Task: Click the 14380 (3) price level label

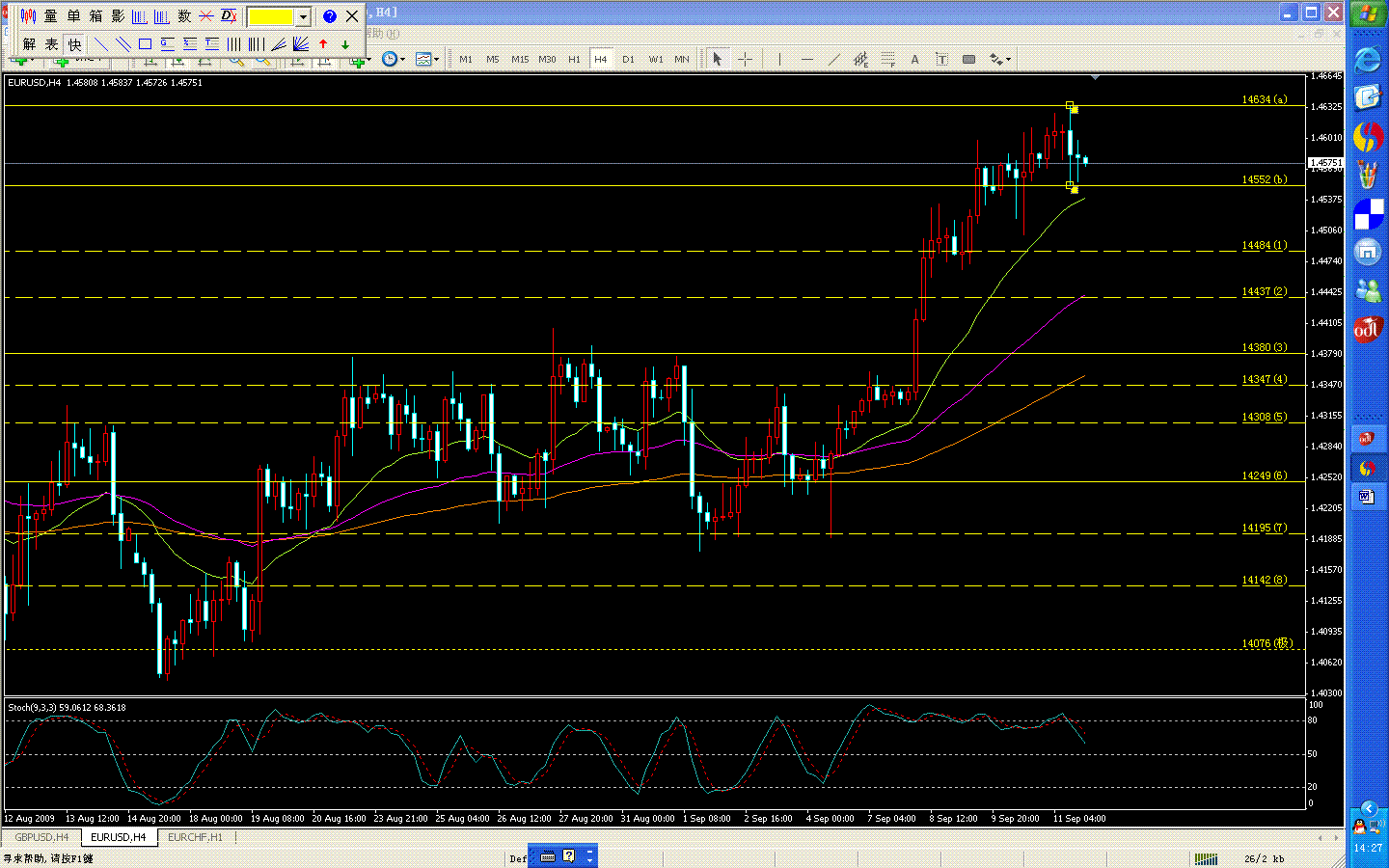Action: pyautogui.click(x=1264, y=347)
